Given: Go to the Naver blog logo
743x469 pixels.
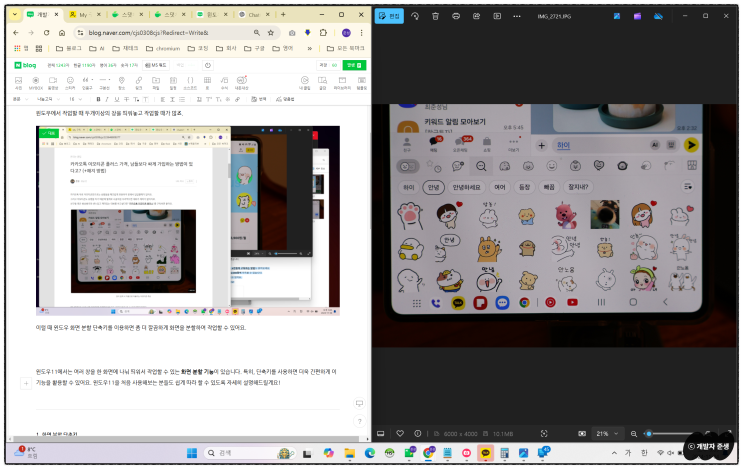Looking at the screenshot, I should tap(26, 65).
